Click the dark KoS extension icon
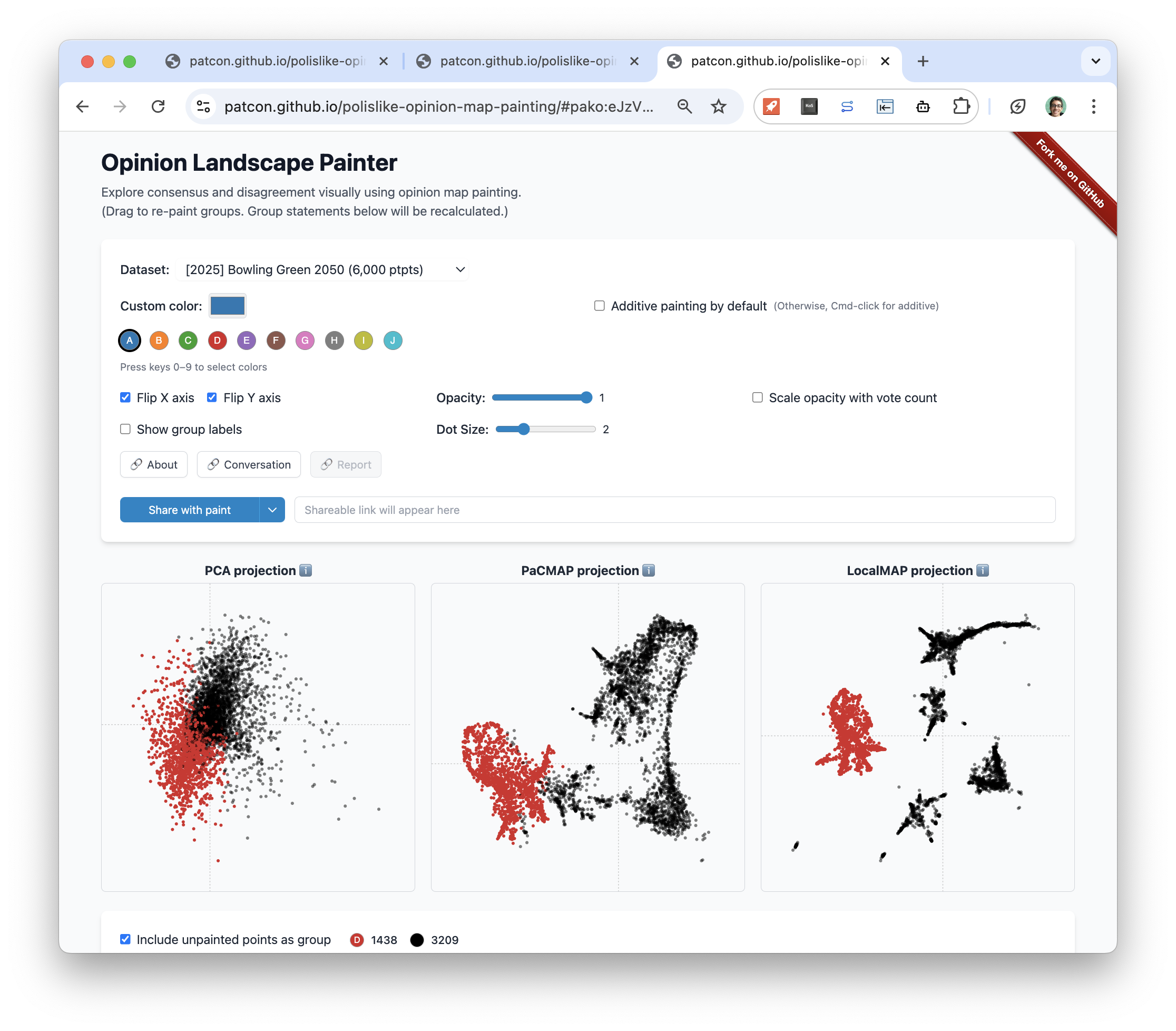This screenshot has height=1031, width=1176. coord(809,106)
